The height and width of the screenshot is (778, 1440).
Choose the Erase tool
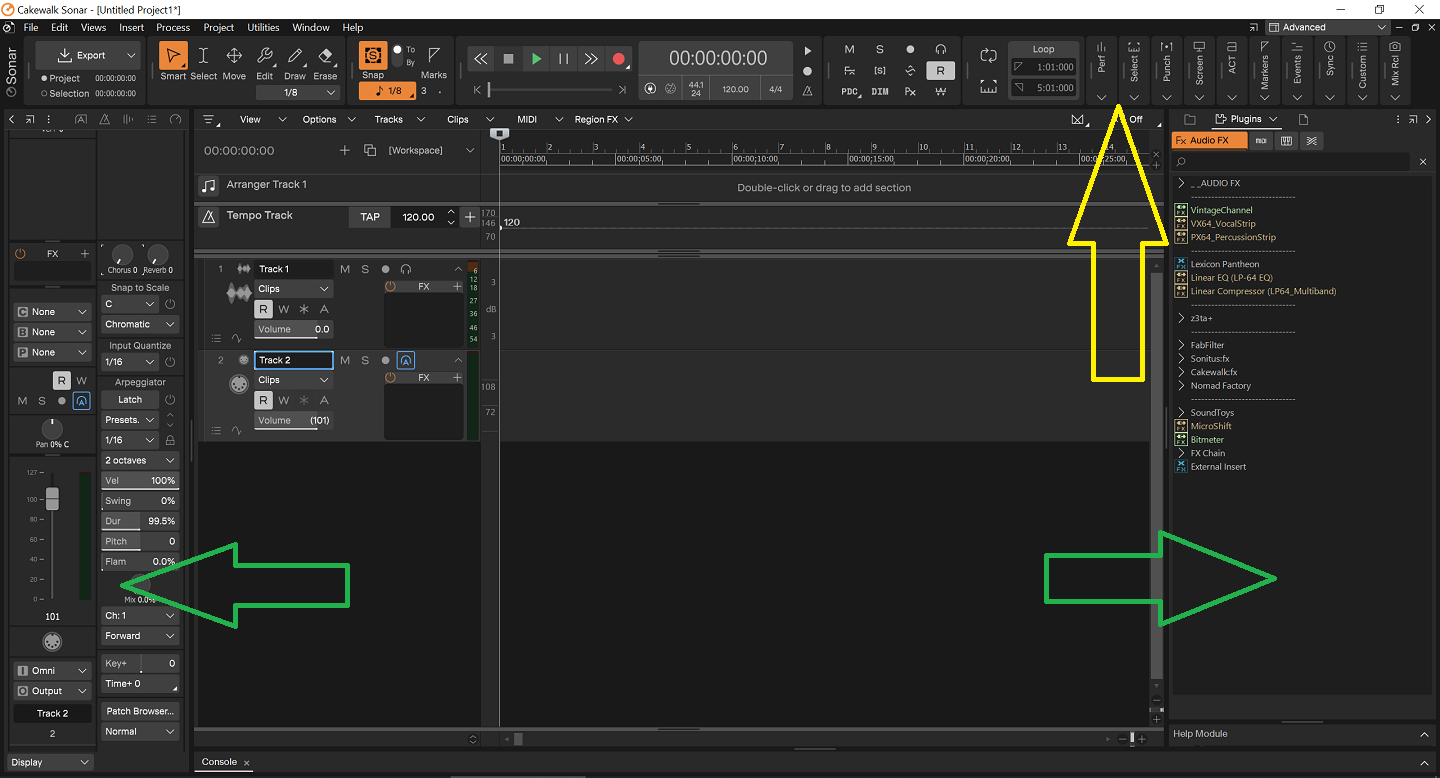pos(325,60)
